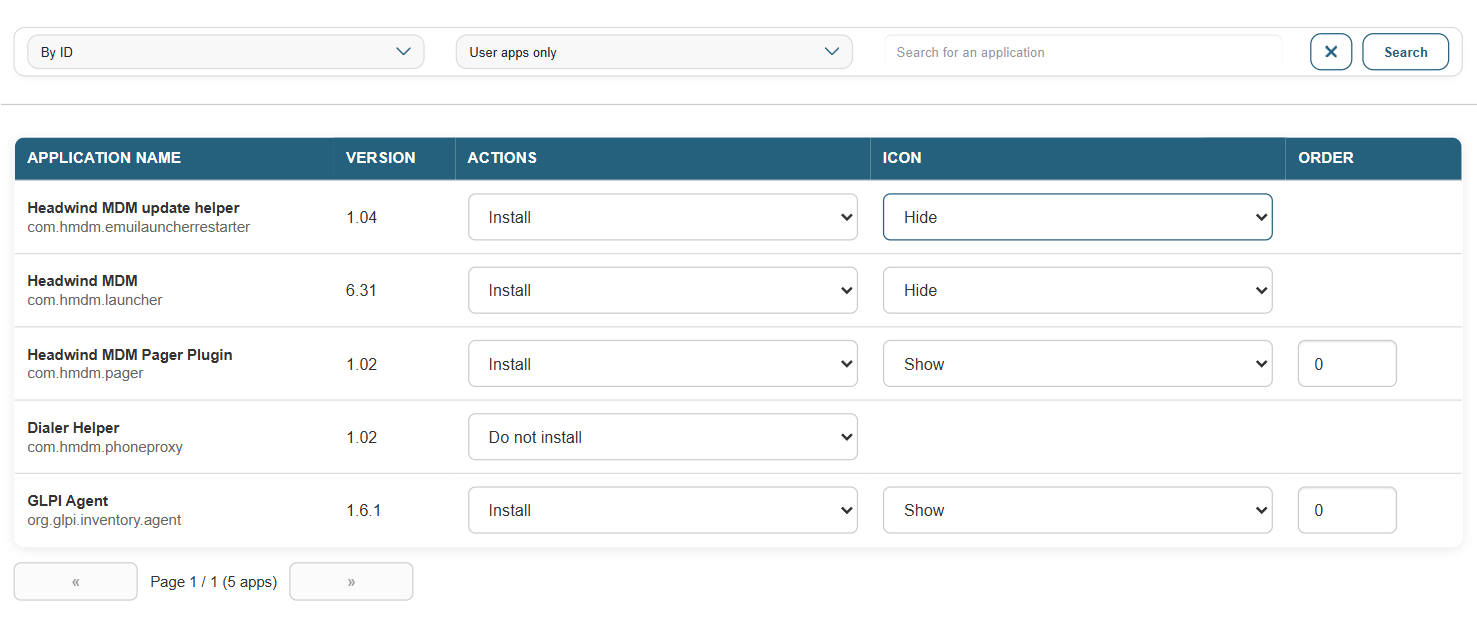Open Actions dropdown for Dialer Helper
Viewport: 1477px width, 620px height.
pyautogui.click(x=663, y=437)
